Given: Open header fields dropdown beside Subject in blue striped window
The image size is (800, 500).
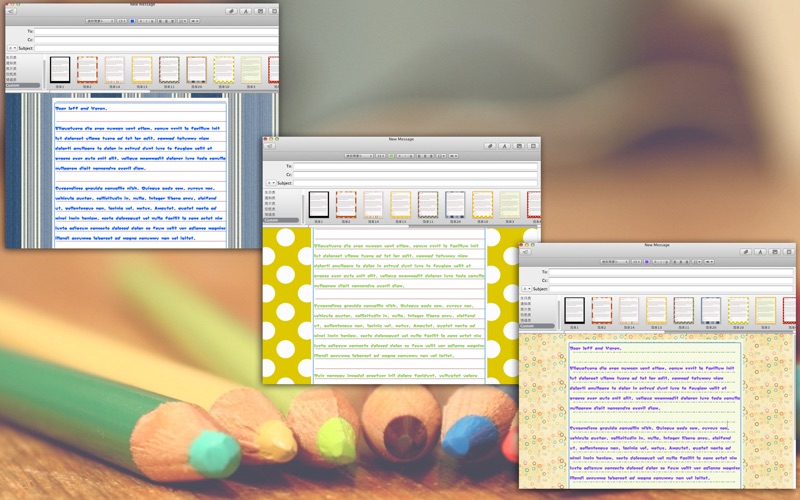Looking at the screenshot, I should [x=12, y=48].
